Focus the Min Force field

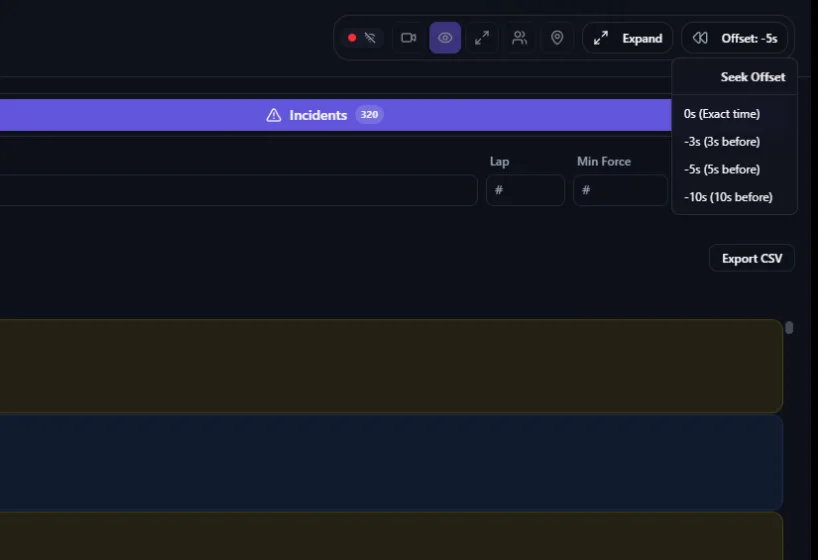coord(620,190)
